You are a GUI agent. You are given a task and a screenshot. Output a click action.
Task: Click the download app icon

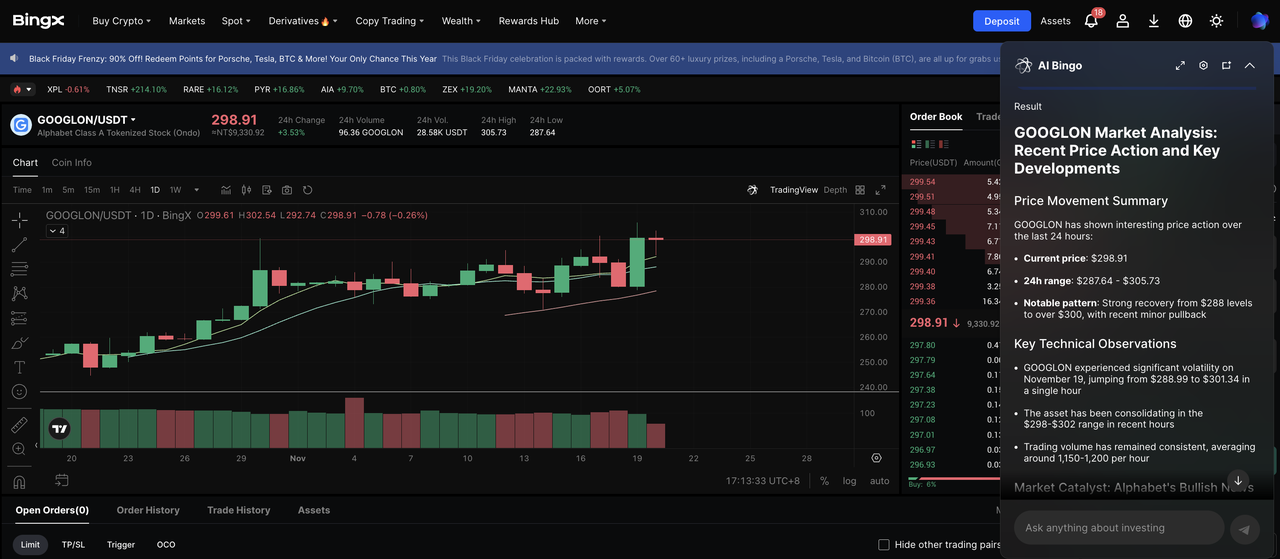pos(1154,21)
